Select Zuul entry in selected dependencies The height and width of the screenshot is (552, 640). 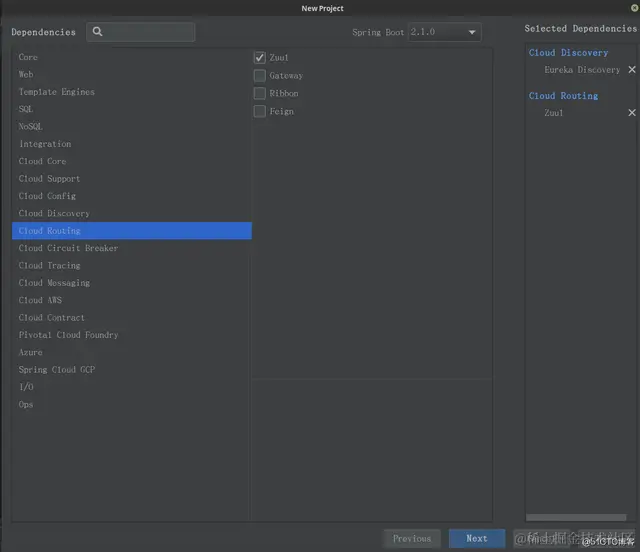pyautogui.click(x=553, y=113)
